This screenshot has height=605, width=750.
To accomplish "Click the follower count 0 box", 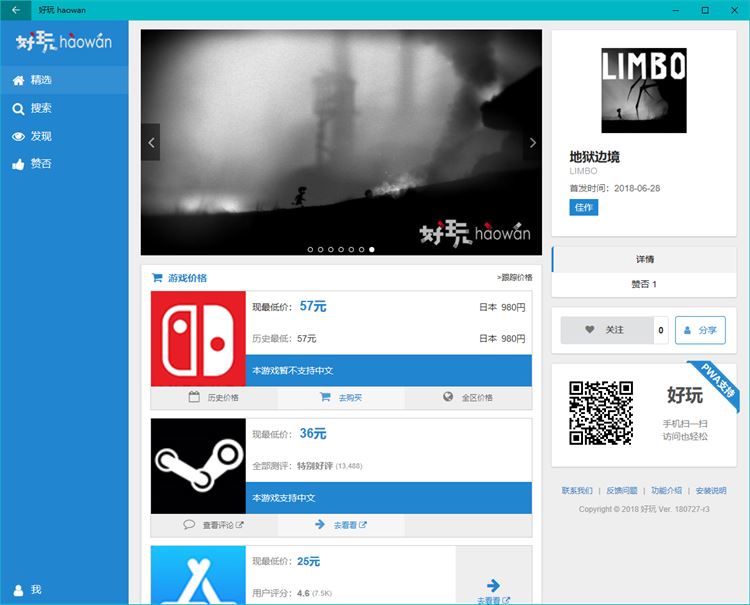I will (x=661, y=330).
